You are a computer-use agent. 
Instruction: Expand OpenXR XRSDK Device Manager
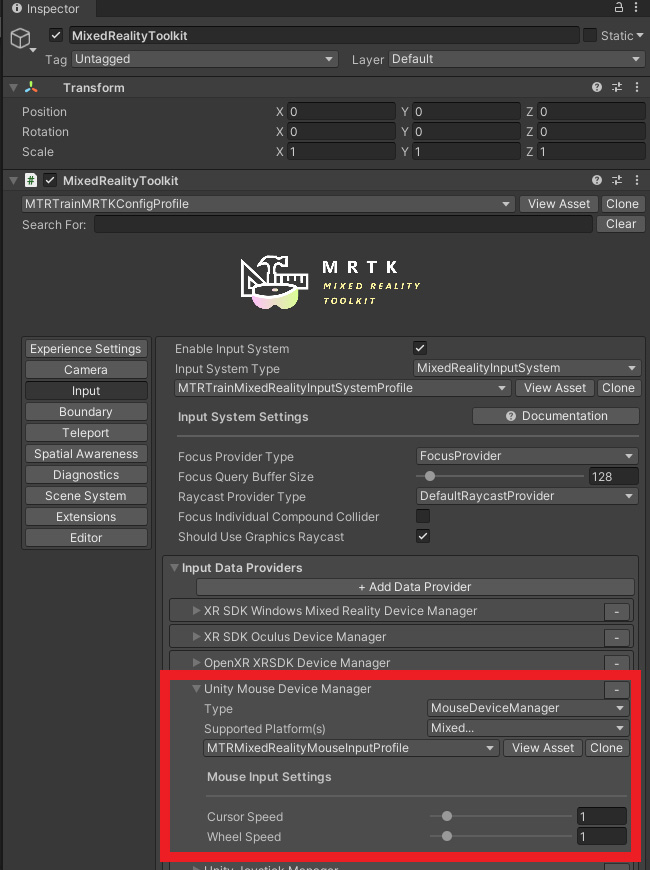(x=196, y=662)
